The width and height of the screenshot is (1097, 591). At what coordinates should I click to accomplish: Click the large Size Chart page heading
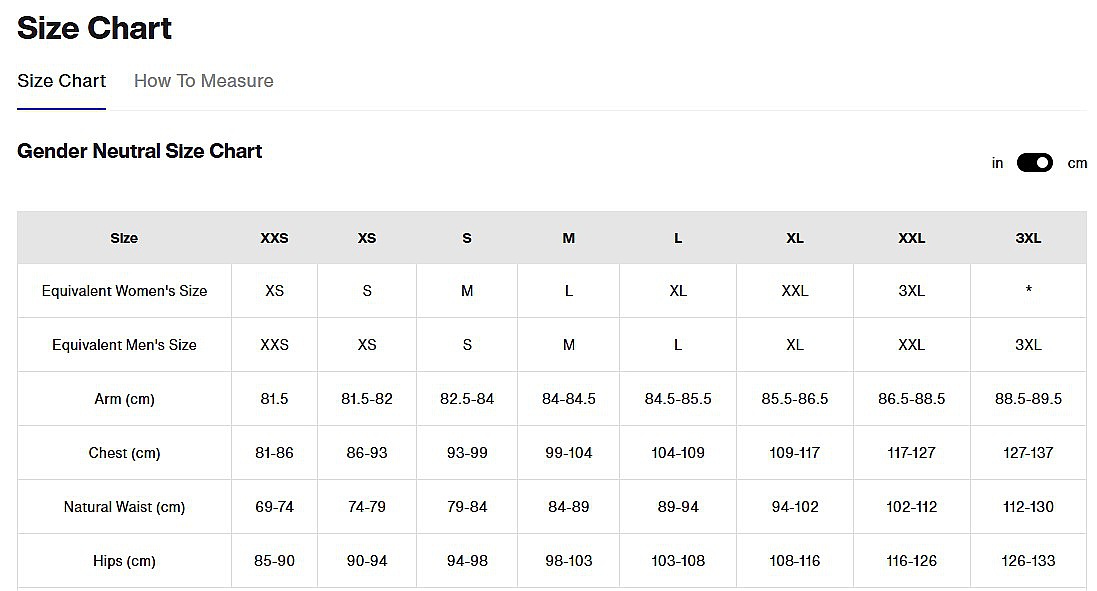click(x=94, y=28)
